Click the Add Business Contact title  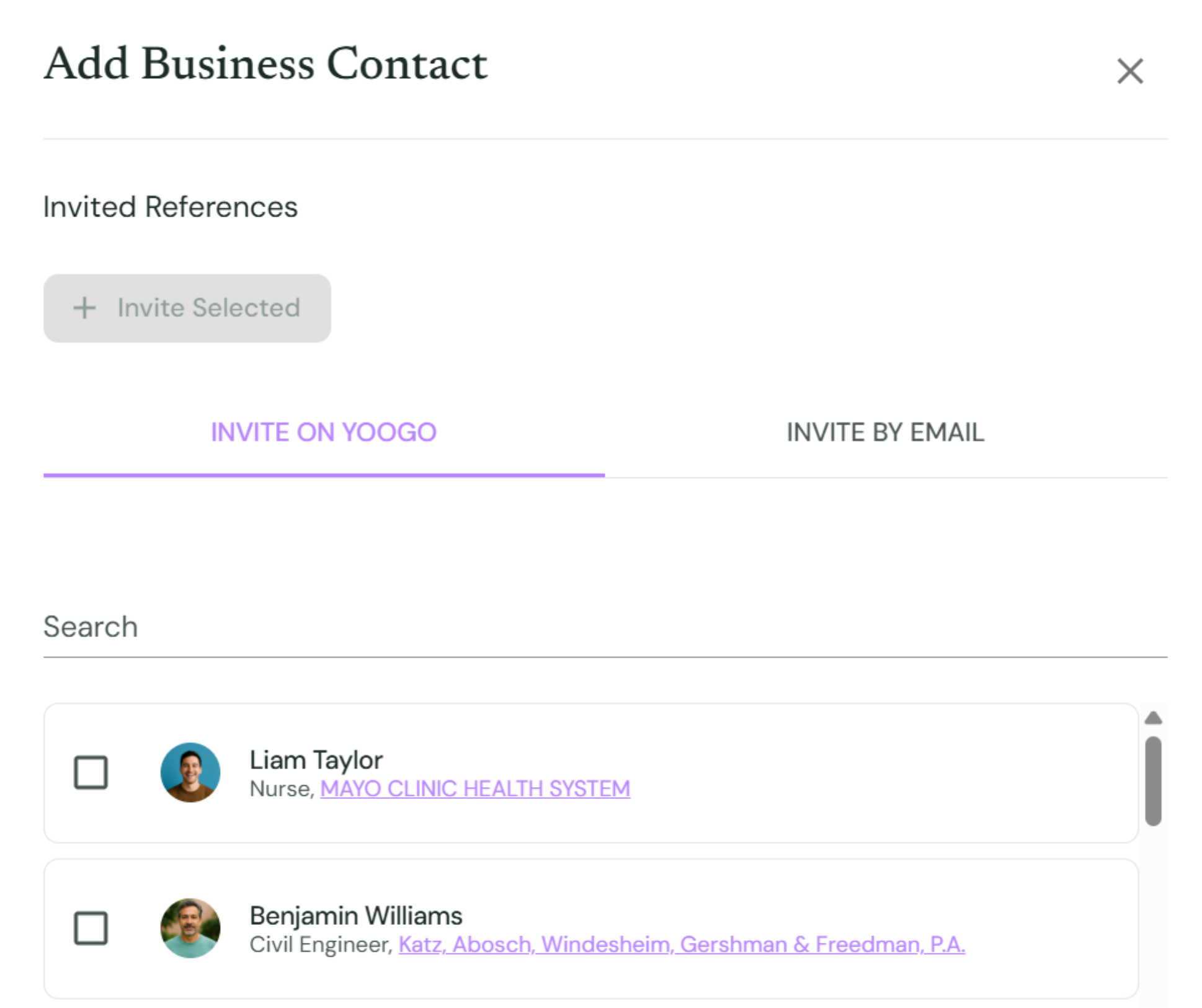(265, 63)
